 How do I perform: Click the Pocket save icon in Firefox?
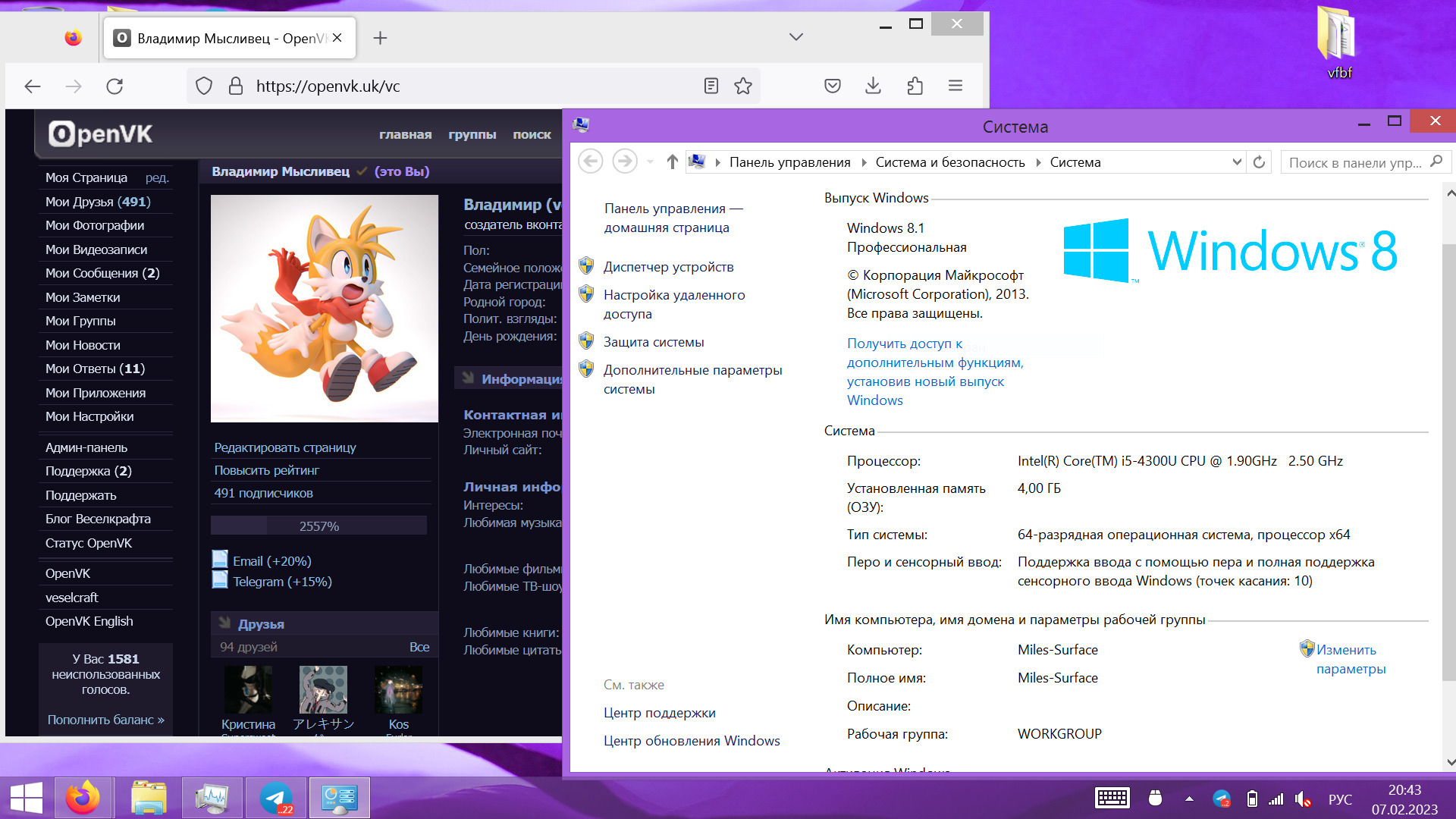832,86
